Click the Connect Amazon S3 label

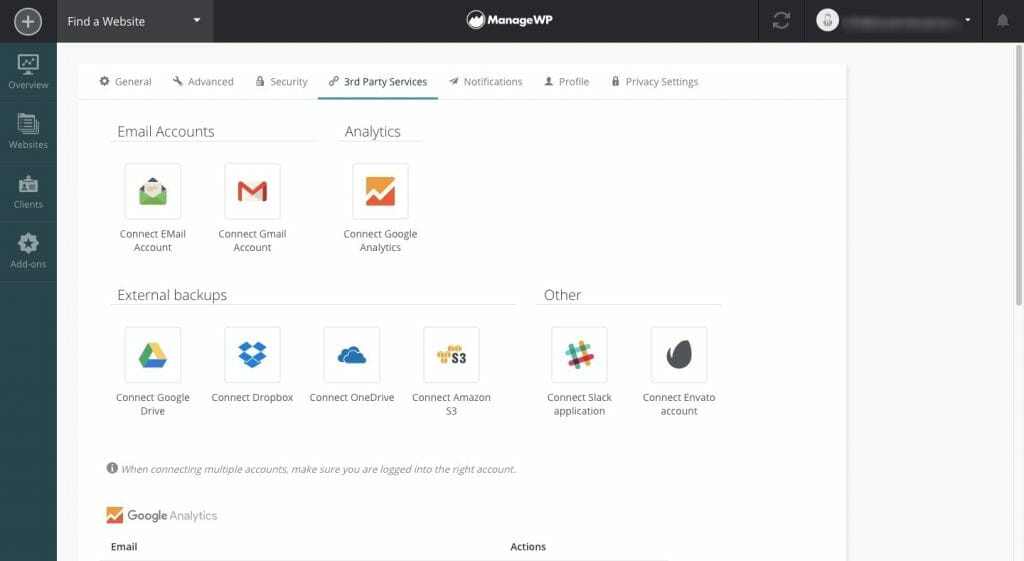point(451,404)
